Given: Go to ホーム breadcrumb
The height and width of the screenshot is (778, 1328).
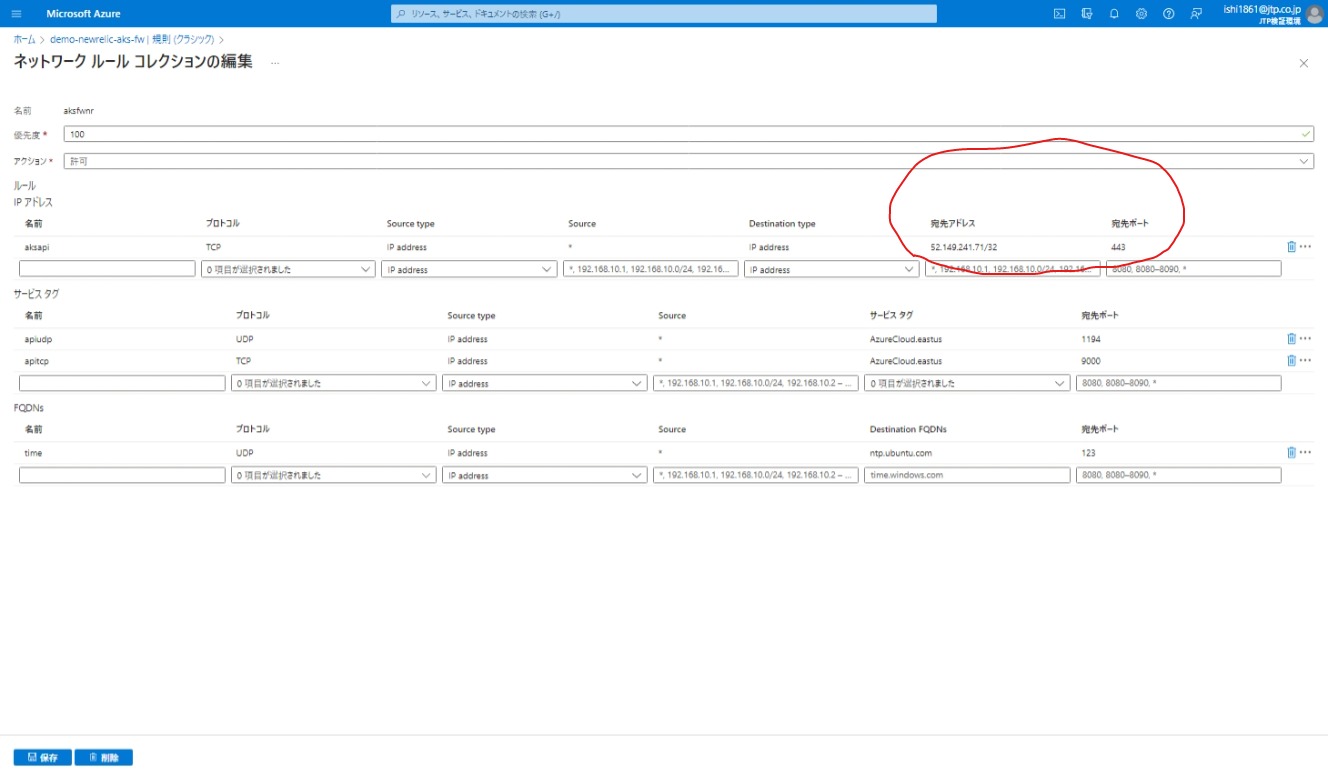Looking at the screenshot, I should pos(24,39).
